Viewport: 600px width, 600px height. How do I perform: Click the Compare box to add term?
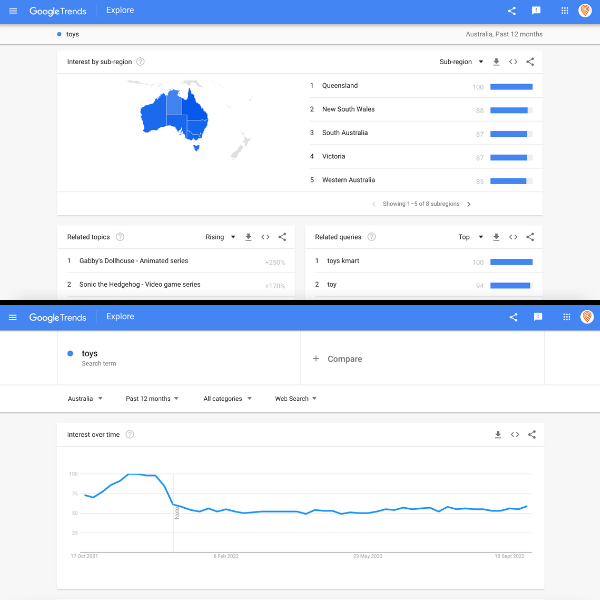338,358
